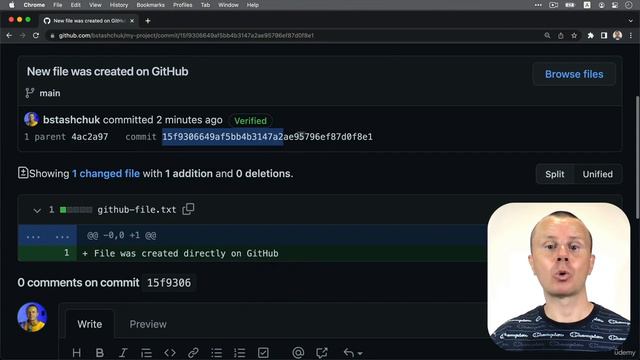Apply italic formatting in the comment
Viewport: 640px width, 360px height.
(122, 353)
